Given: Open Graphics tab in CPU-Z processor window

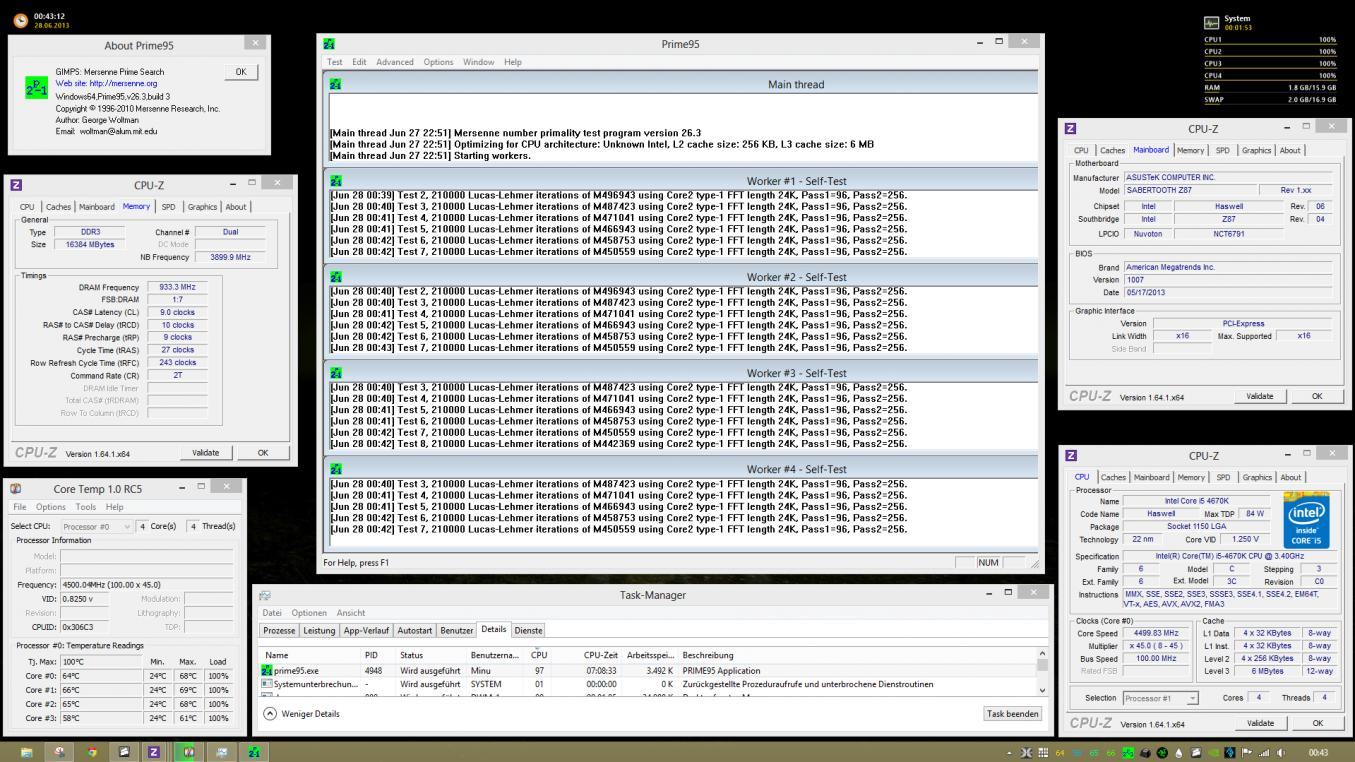Looking at the screenshot, I should pyautogui.click(x=1257, y=477).
